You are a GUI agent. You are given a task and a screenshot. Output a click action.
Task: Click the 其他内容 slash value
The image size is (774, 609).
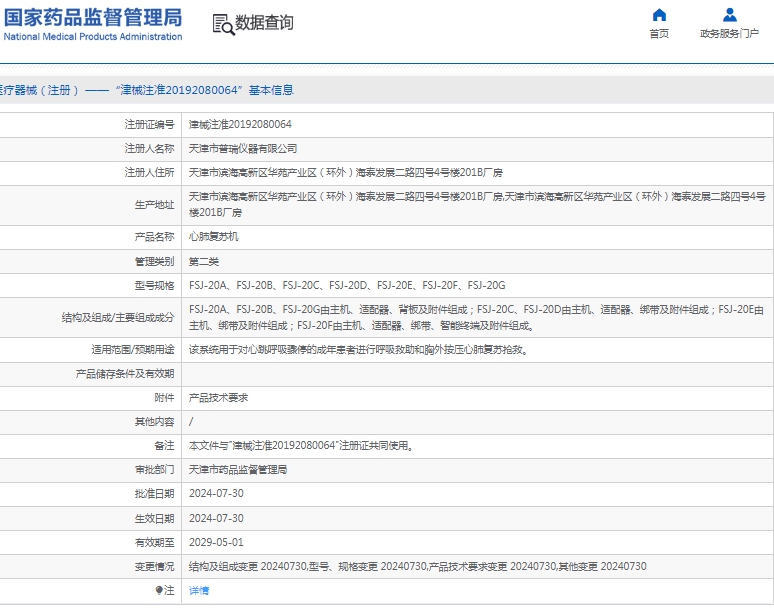191,422
